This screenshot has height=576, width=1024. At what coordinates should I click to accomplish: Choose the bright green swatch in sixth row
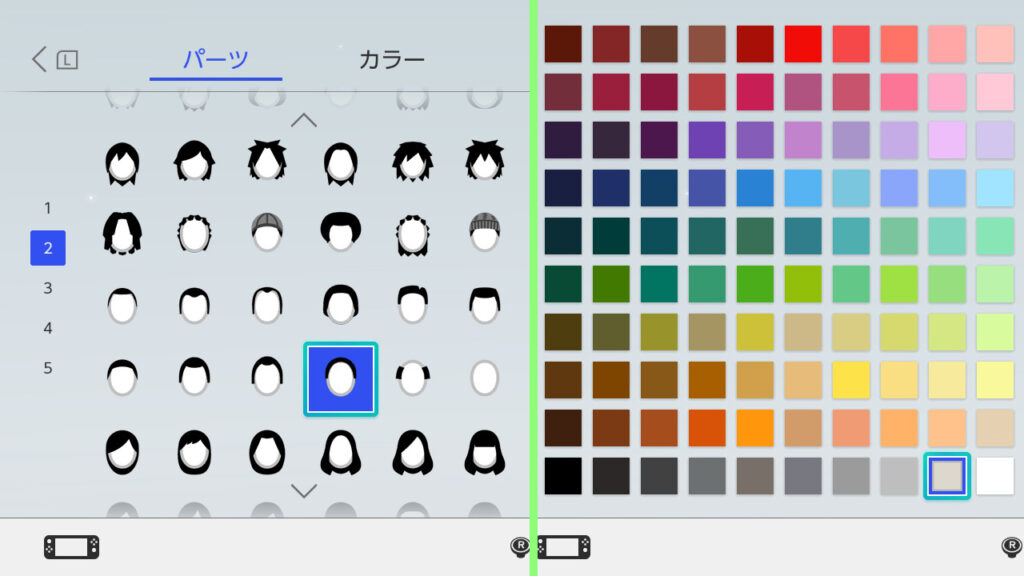[755, 284]
